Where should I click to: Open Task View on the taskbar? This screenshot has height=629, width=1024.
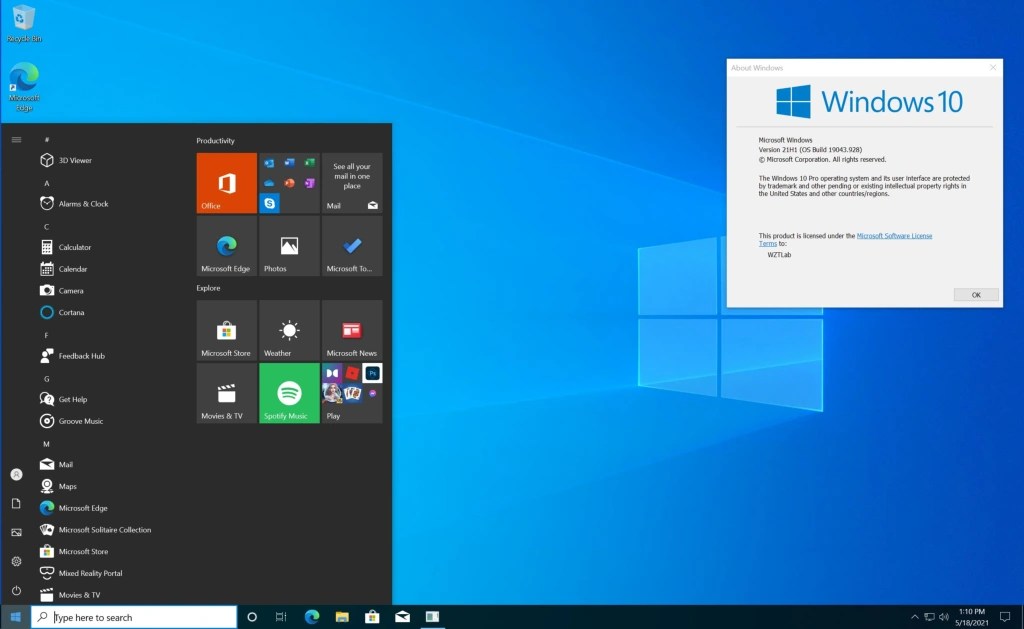(281, 617)
